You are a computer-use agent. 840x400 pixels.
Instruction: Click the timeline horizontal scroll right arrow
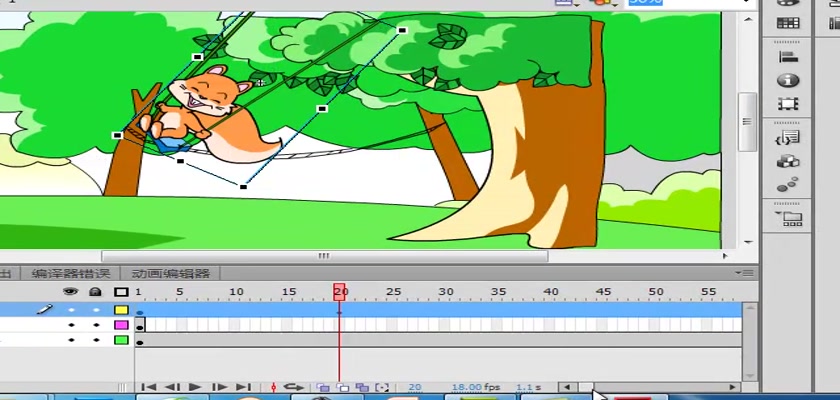click(x=732, y=387)
